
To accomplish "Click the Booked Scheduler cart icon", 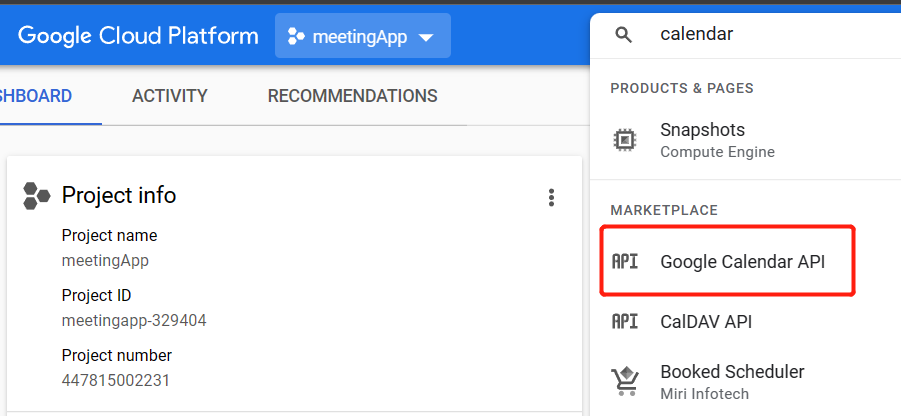I will [625, 381].
